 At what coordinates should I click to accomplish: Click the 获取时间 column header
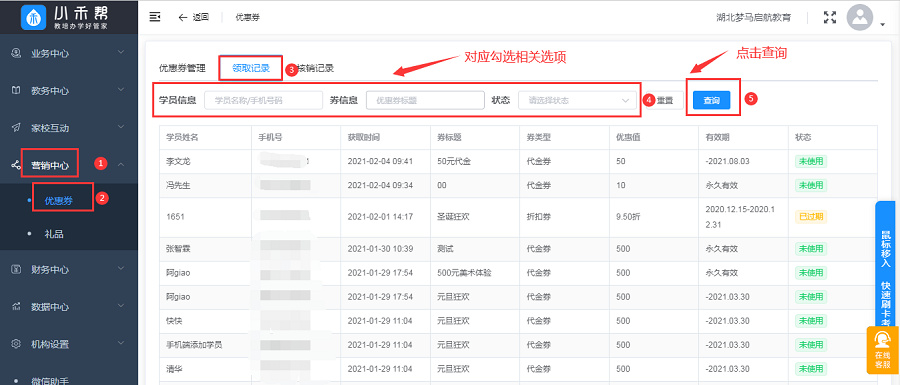(363, 138)
